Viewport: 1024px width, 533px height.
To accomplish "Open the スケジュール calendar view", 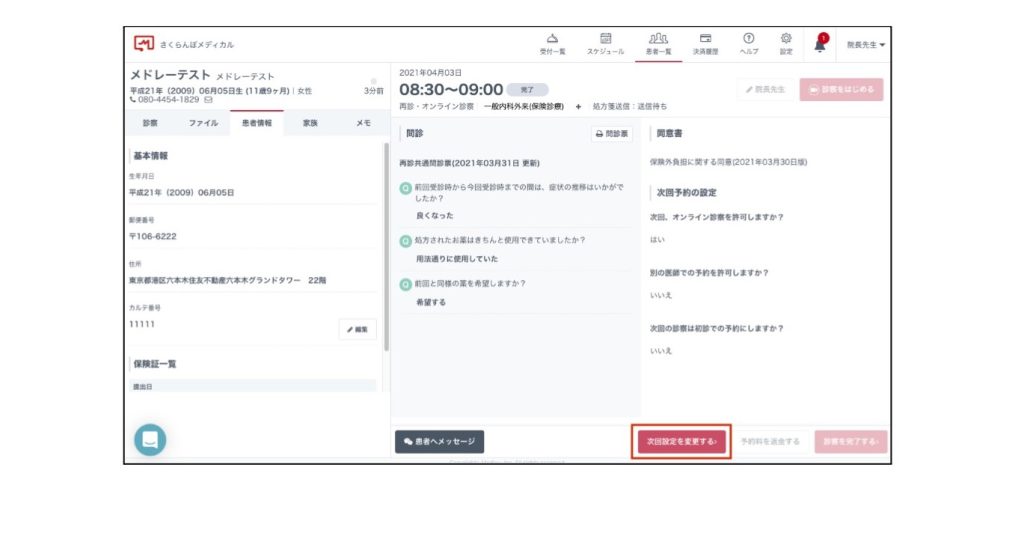I will click(x=605, y=43).
